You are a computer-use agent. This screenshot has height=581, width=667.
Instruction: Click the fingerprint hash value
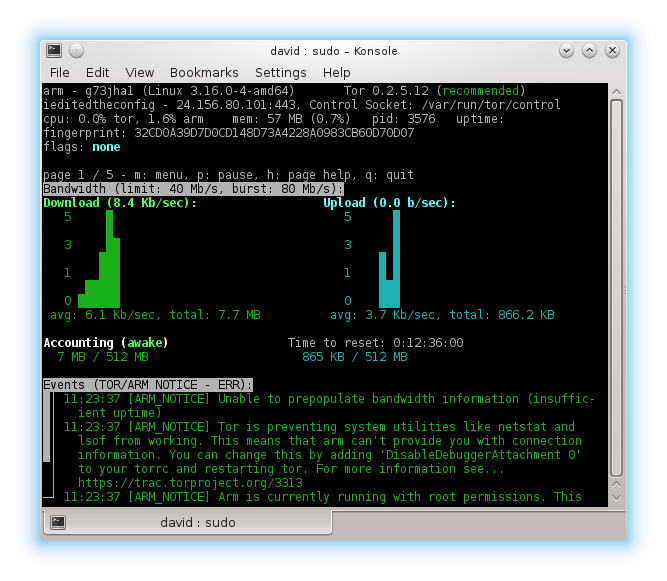274,133
